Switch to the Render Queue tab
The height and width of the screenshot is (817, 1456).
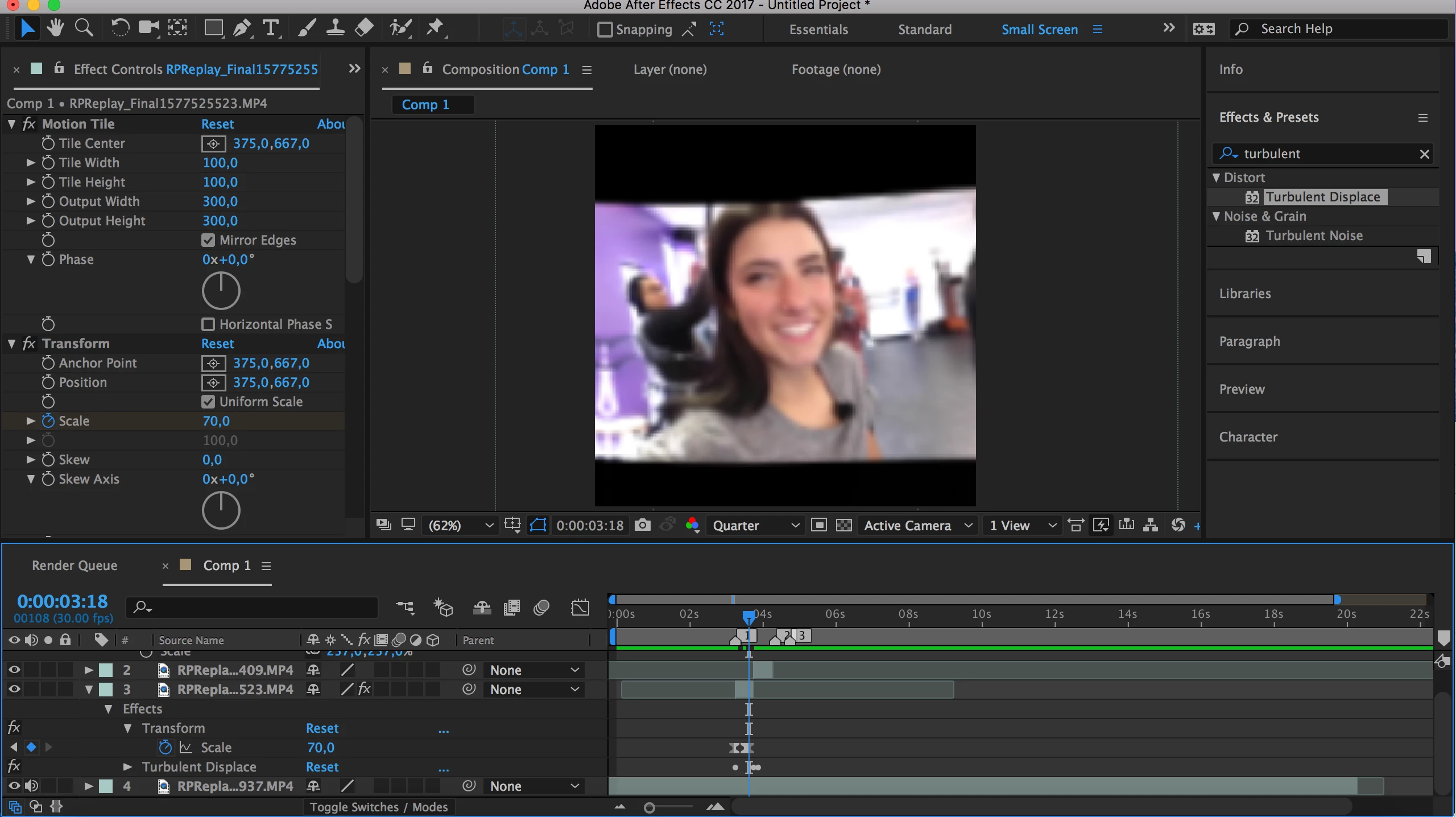pos(75,566)
